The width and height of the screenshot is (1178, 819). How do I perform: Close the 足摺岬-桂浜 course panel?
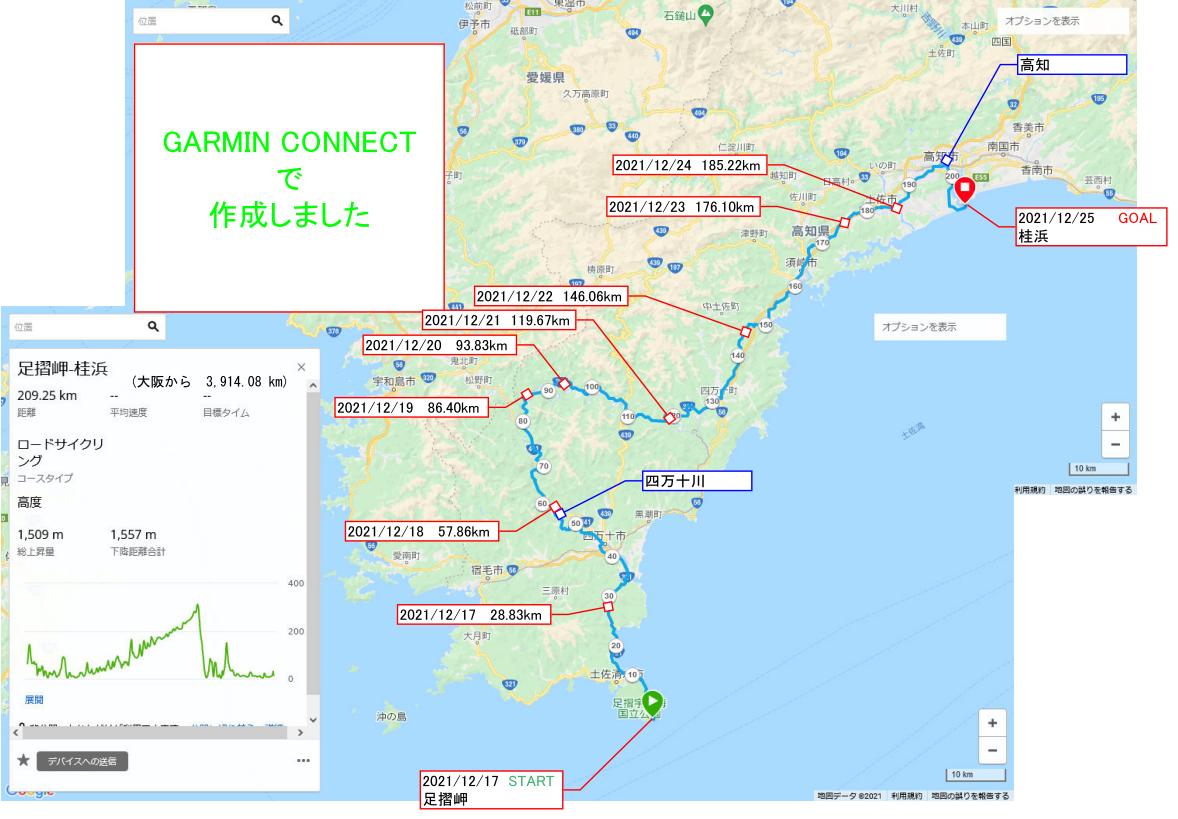point(301,367)
